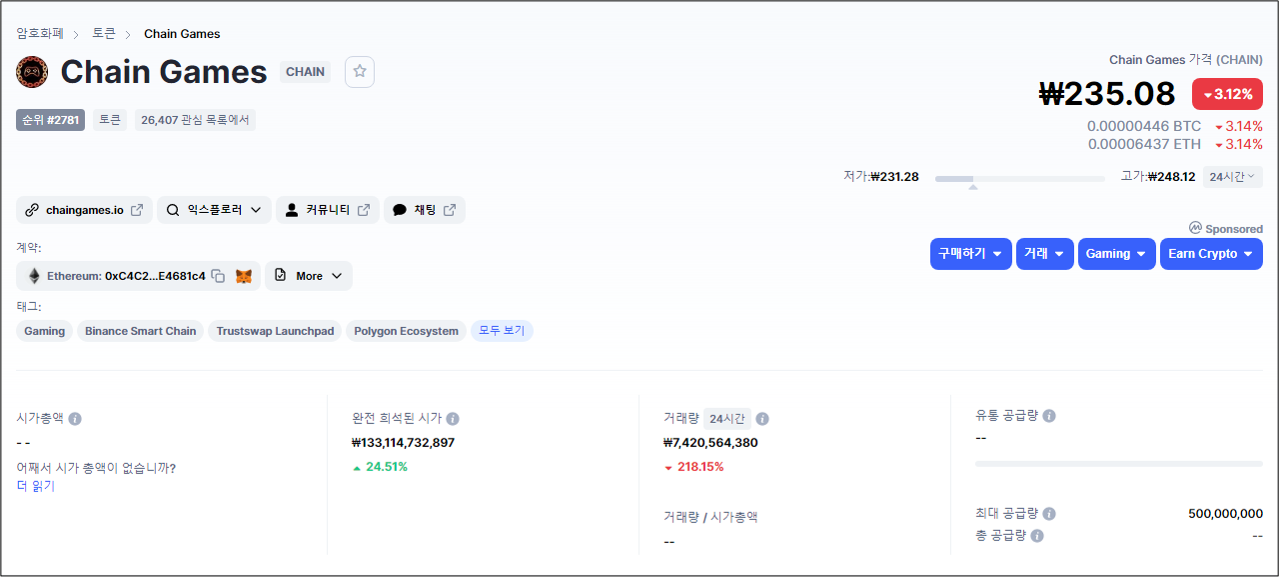Open the Earn Crypto dropdown
The height and width of the screenshot is (577, 1279).
(1210, 254)
